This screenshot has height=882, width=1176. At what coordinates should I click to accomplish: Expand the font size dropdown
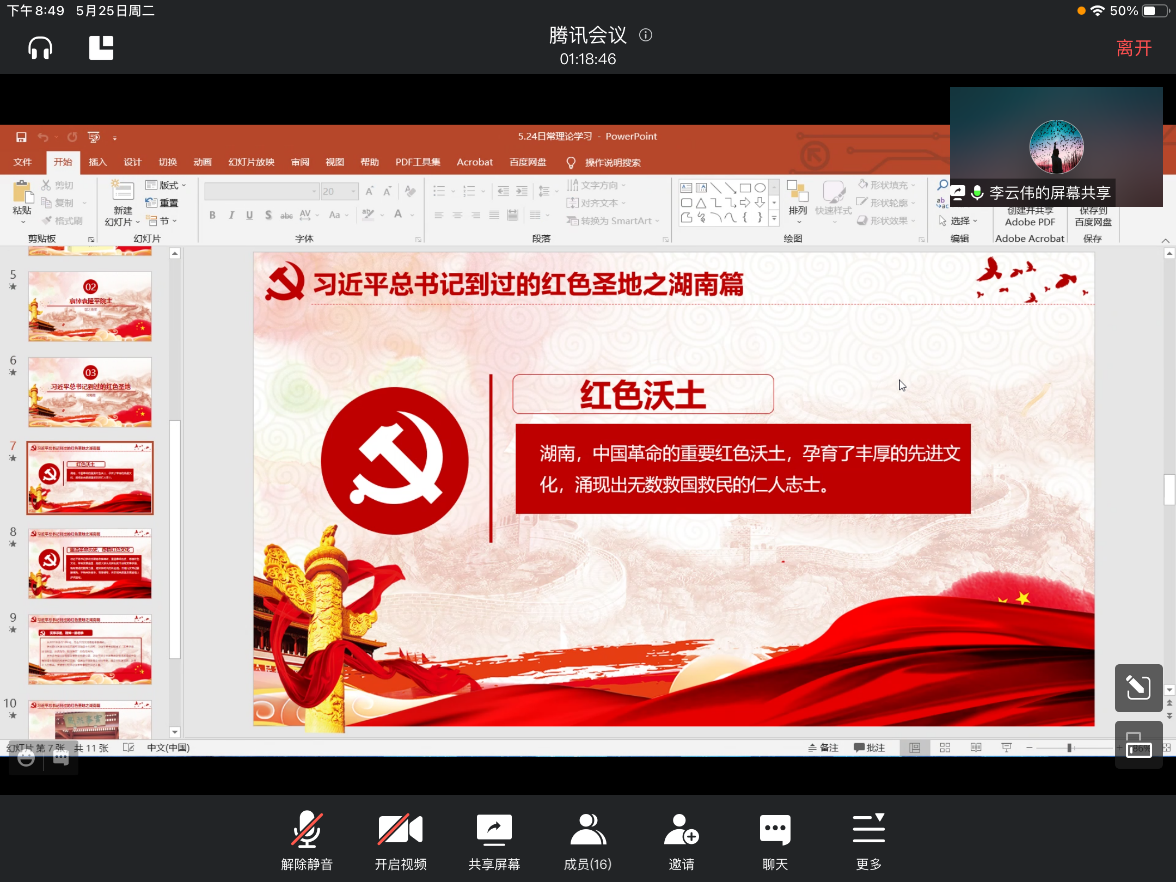[353, 191]
